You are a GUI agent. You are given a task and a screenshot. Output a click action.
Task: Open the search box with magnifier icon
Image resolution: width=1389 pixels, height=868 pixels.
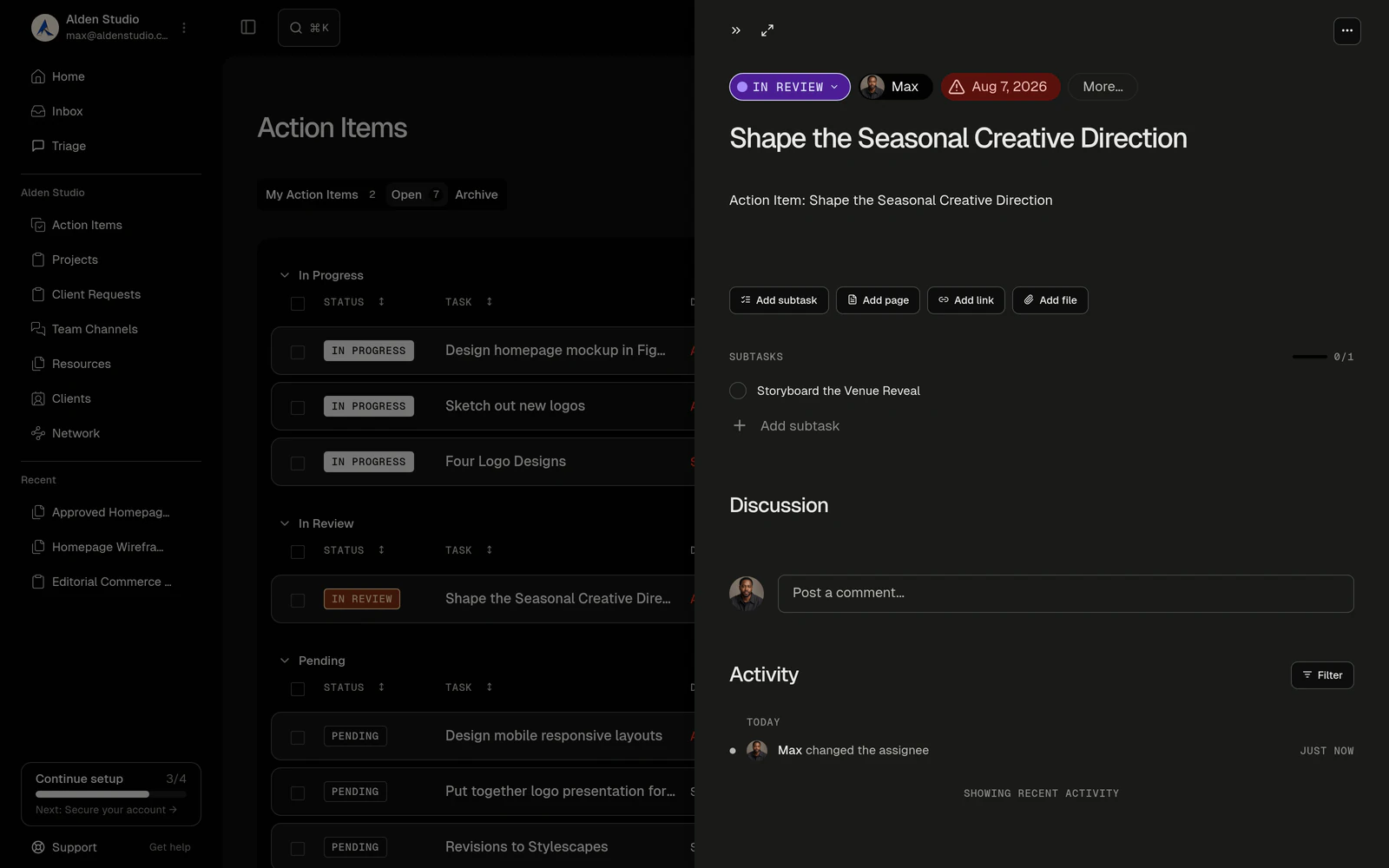309,28
